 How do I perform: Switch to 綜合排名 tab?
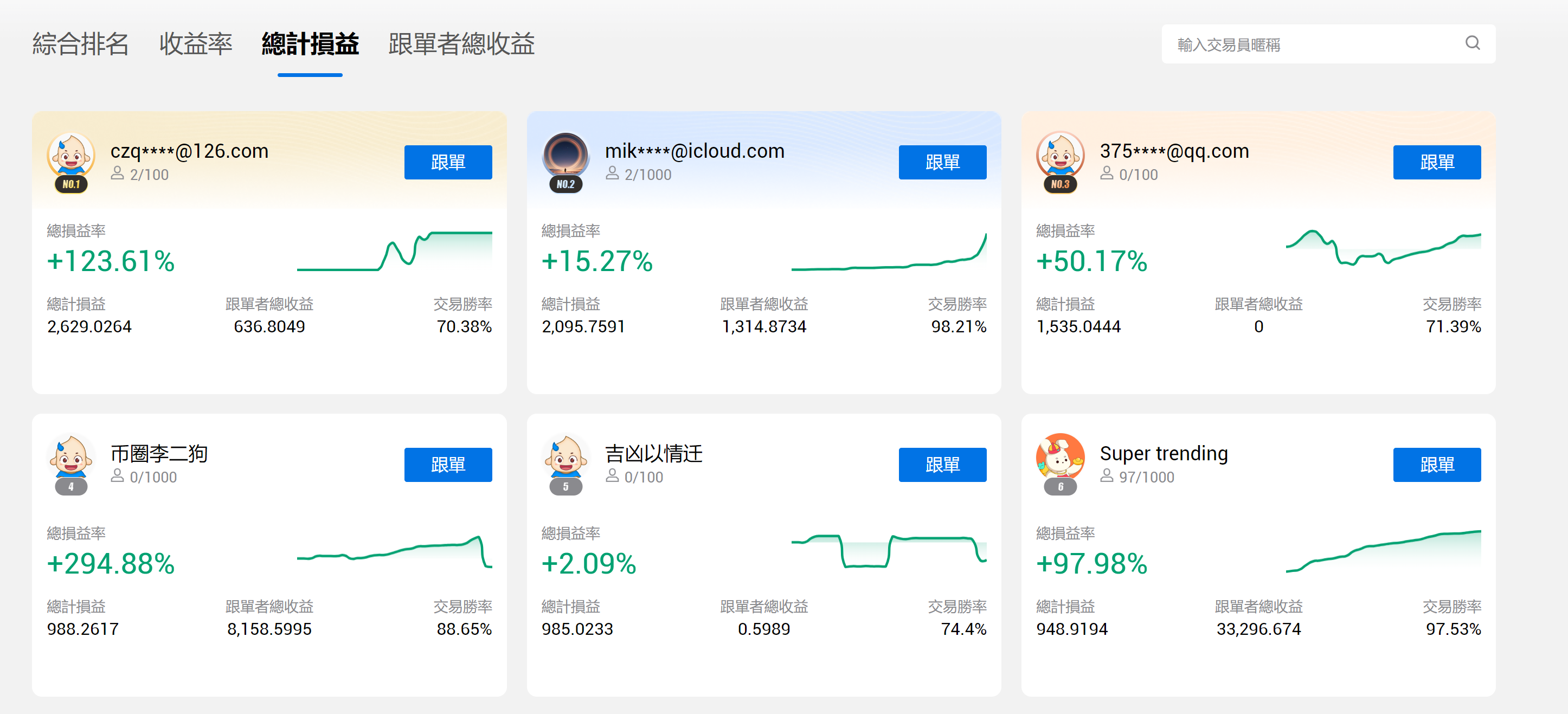pos(80,44)
